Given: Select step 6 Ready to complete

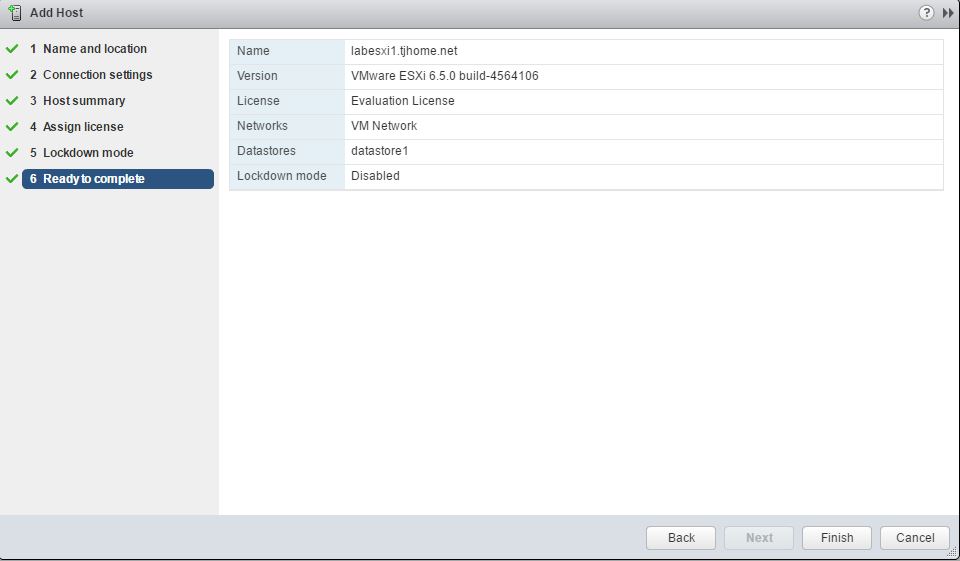Looking at the screenshot, I should (x=118, y=179).
